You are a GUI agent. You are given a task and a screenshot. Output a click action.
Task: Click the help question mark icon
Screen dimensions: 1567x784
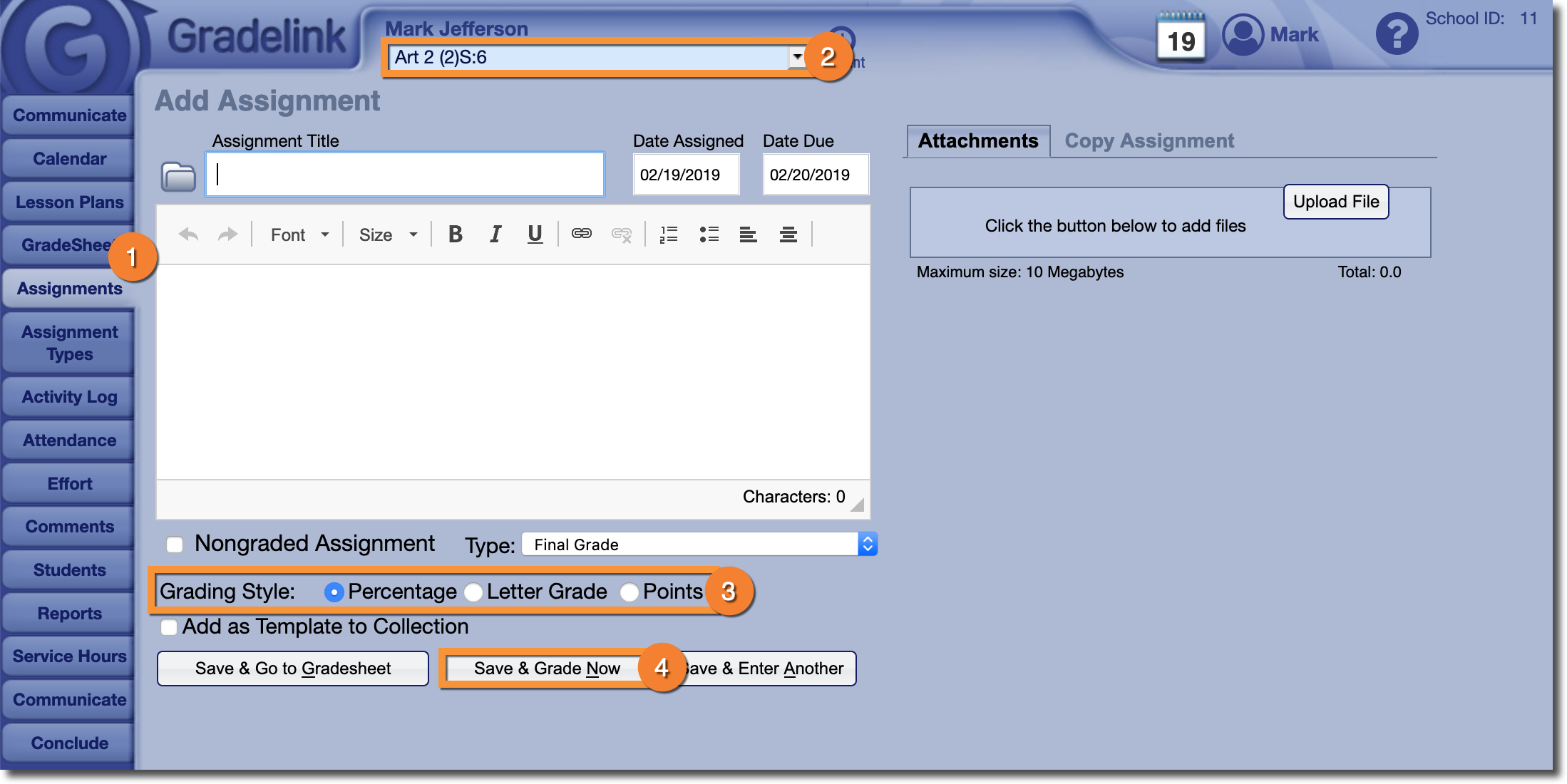[x=1396, y=33]
